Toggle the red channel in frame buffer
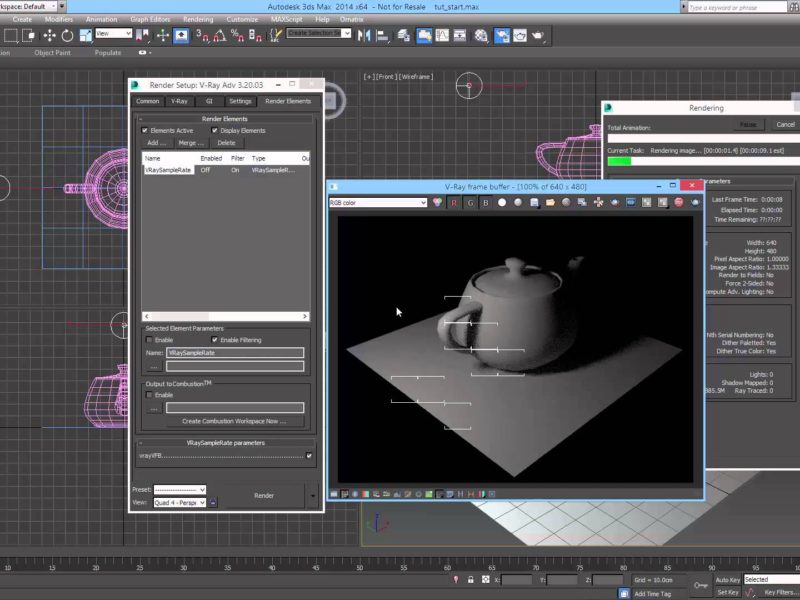800x600 pixels. point(453,203)
